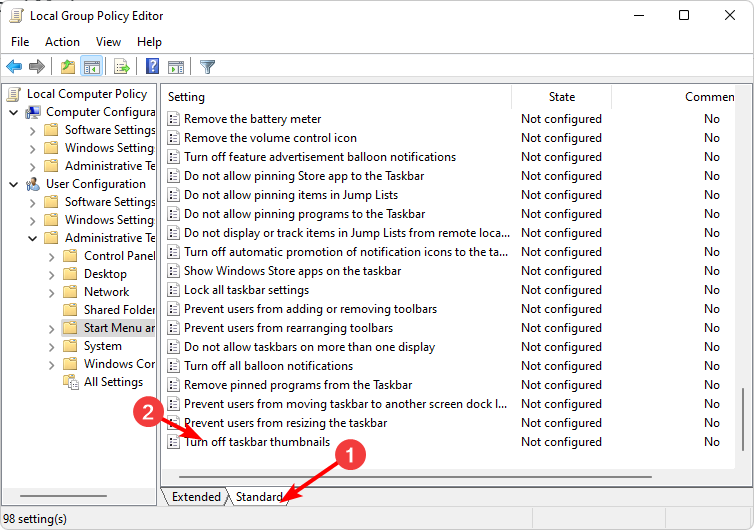
Task: Click folder icon beside System
Action: (x=70, y=346)
